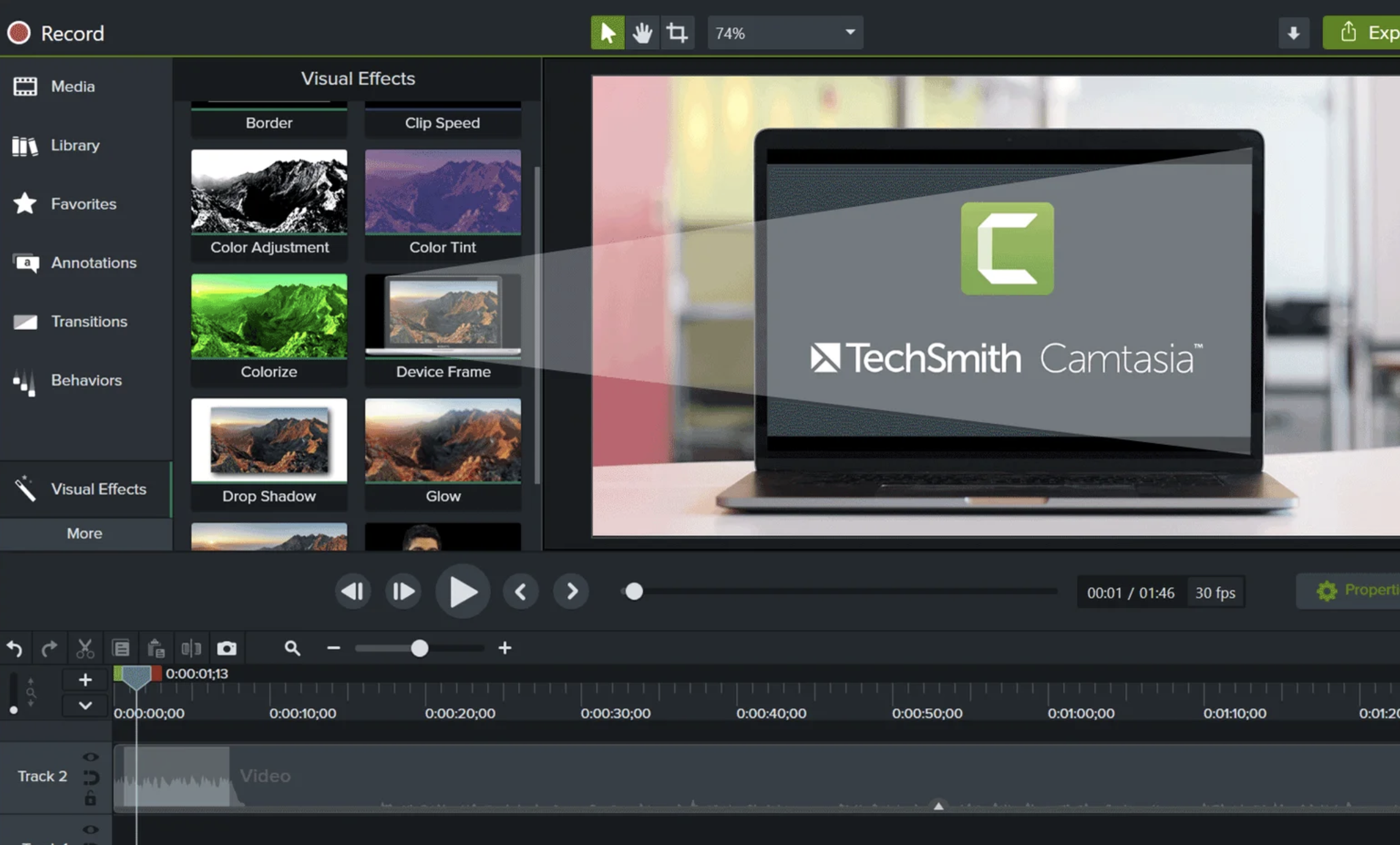Click the 0:00:30;00 timeline ruler mark

pos(616,713)
